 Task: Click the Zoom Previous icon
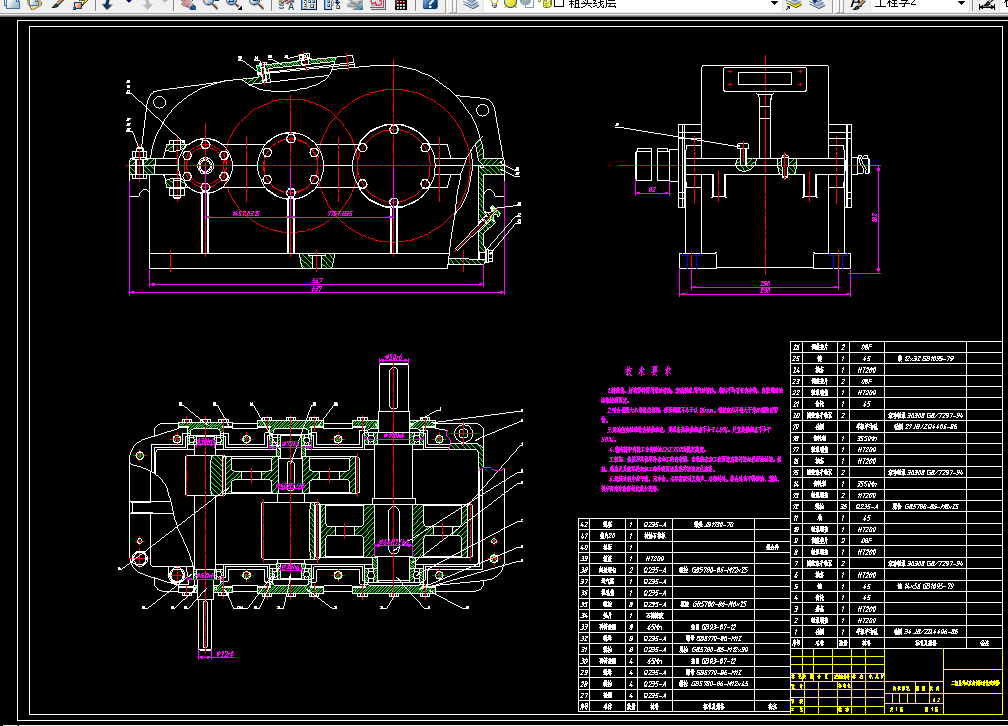[257, 3]
